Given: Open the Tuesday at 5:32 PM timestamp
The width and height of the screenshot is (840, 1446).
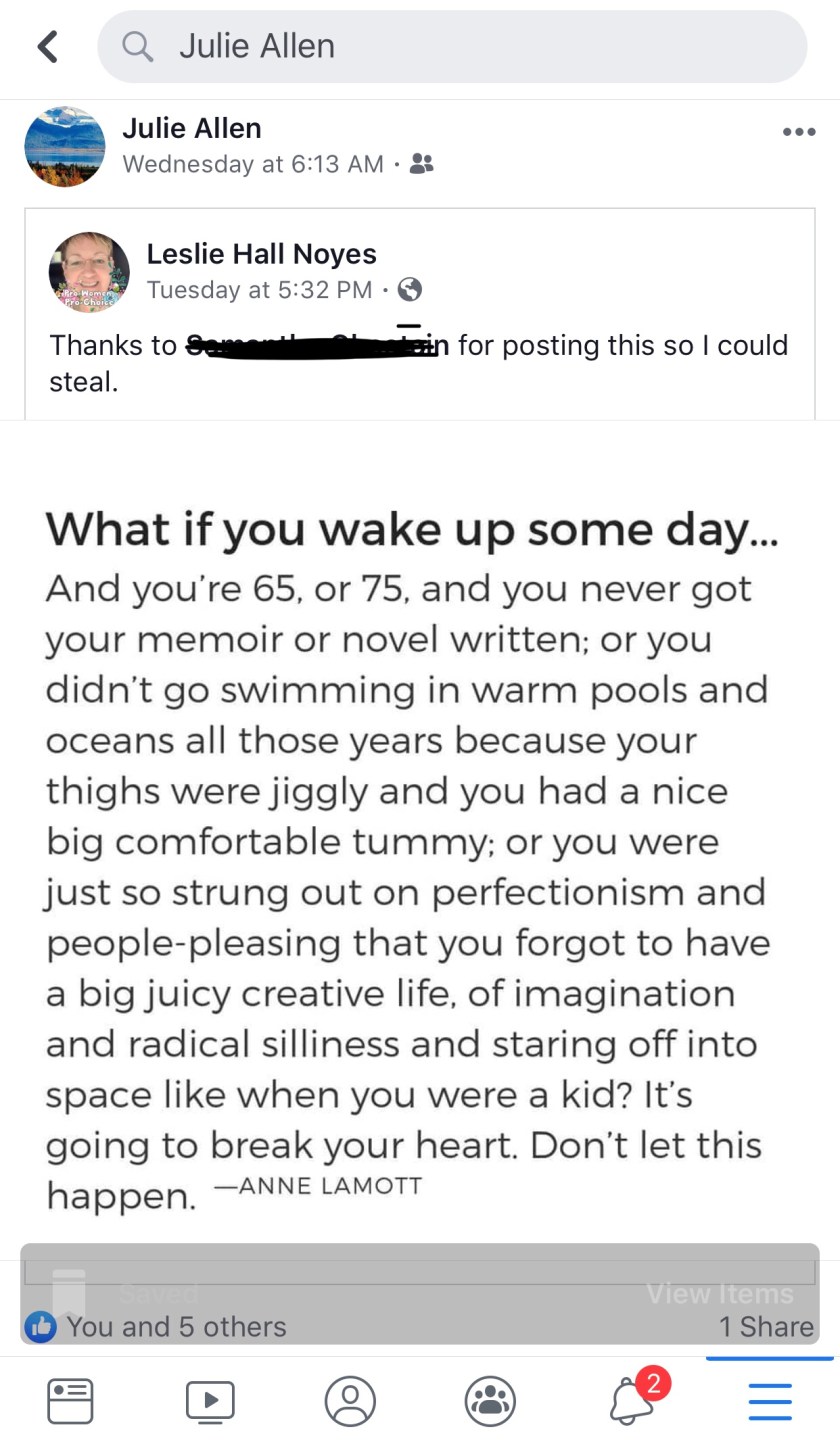Looking at the screenshot, I should [259, 290].
